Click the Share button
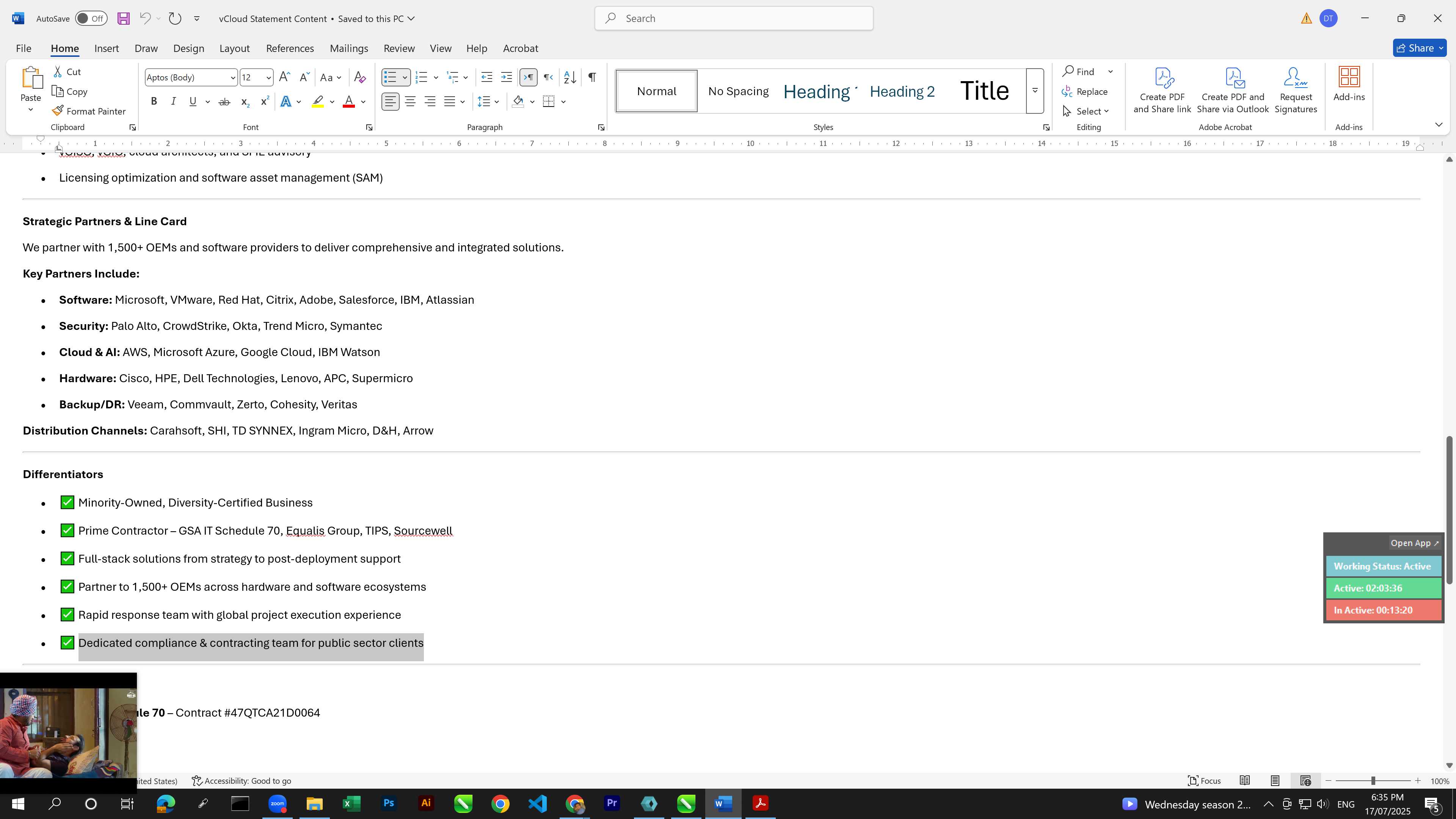 tap(1419, 48)
